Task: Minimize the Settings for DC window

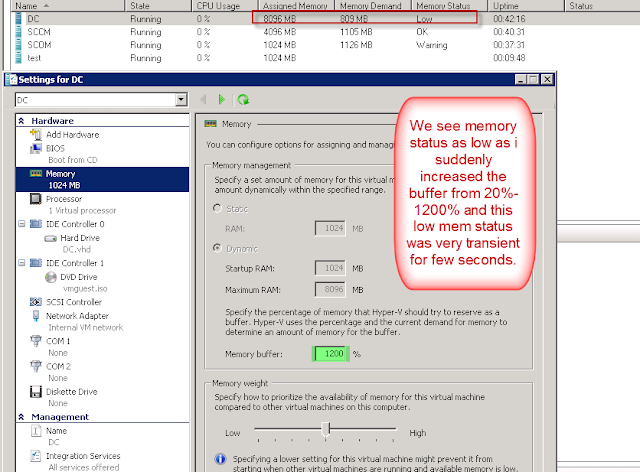Action: 520,80
